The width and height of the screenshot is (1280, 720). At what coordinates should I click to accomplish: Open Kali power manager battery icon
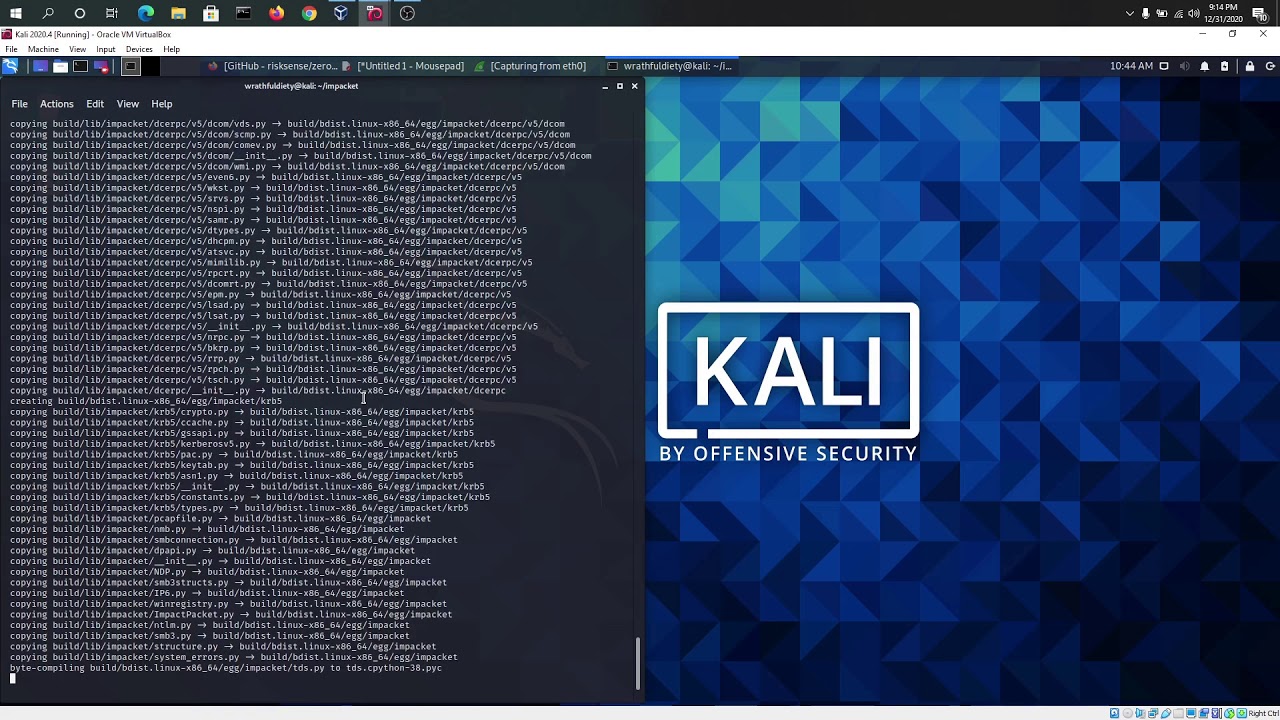pos(1224,66)
